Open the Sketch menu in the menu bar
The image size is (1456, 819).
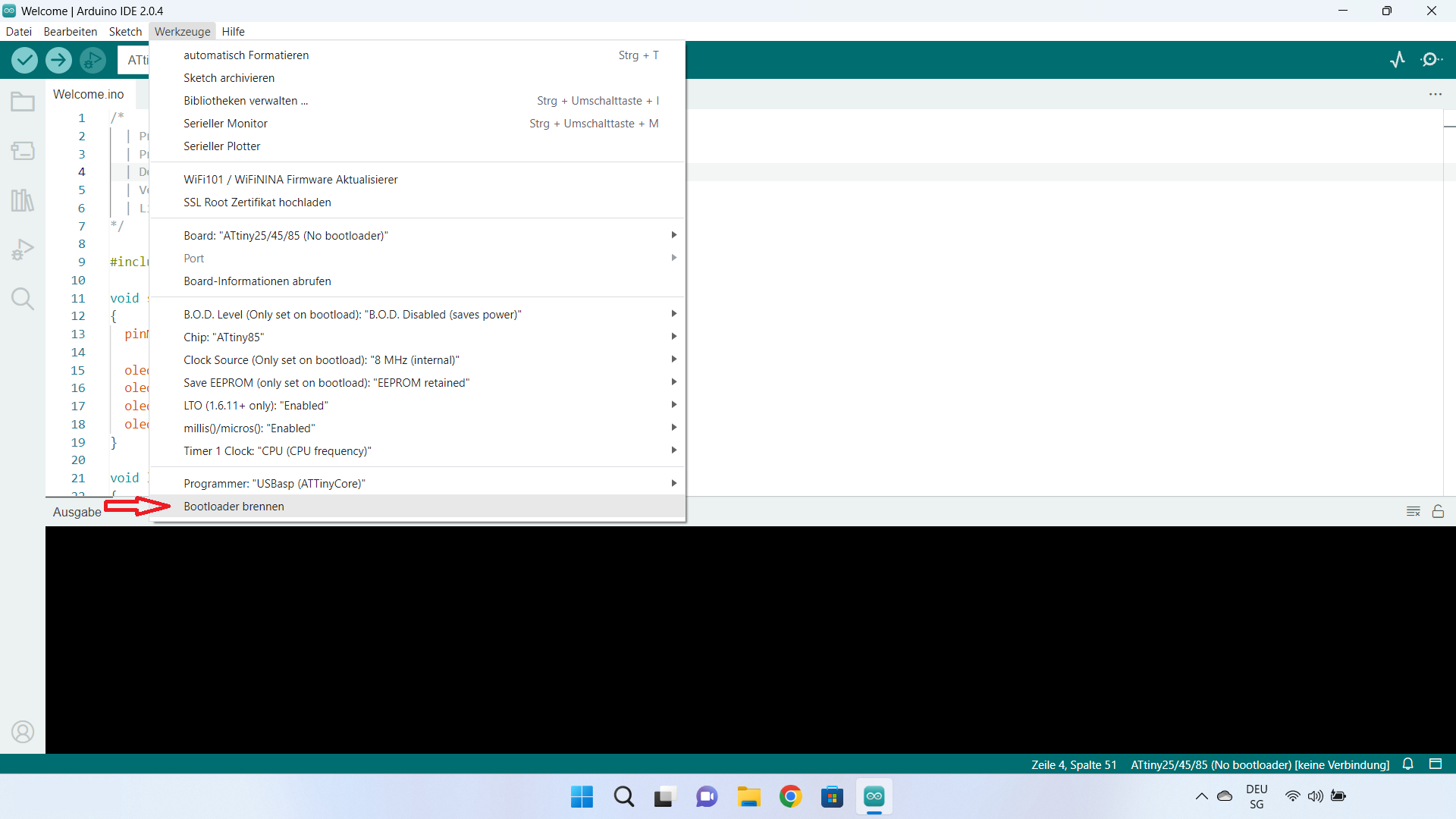125,32
